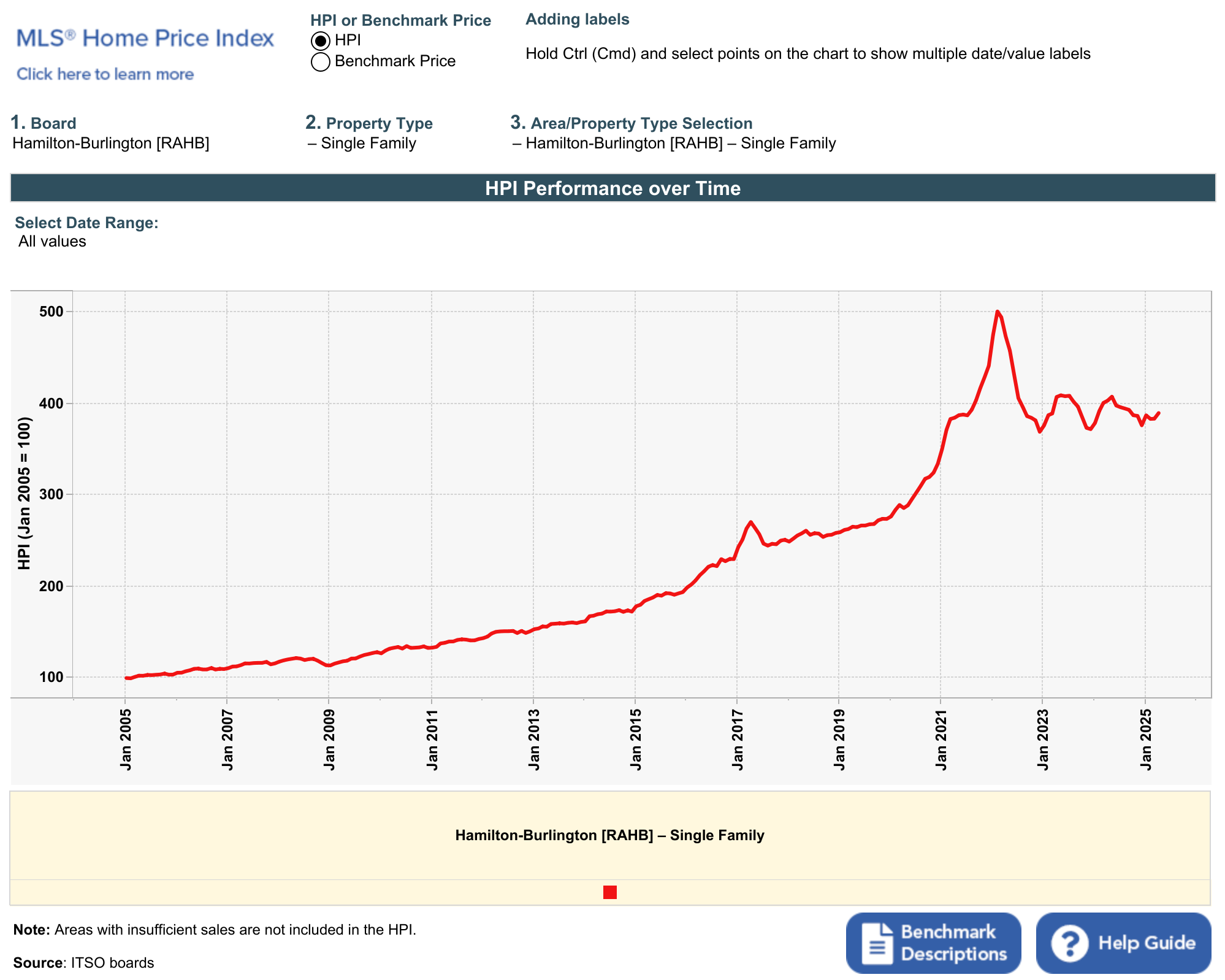This screenshot has width=1225, height=980.
Task: Click the document icon on Benchmark Descriptions
Action: 877,943
